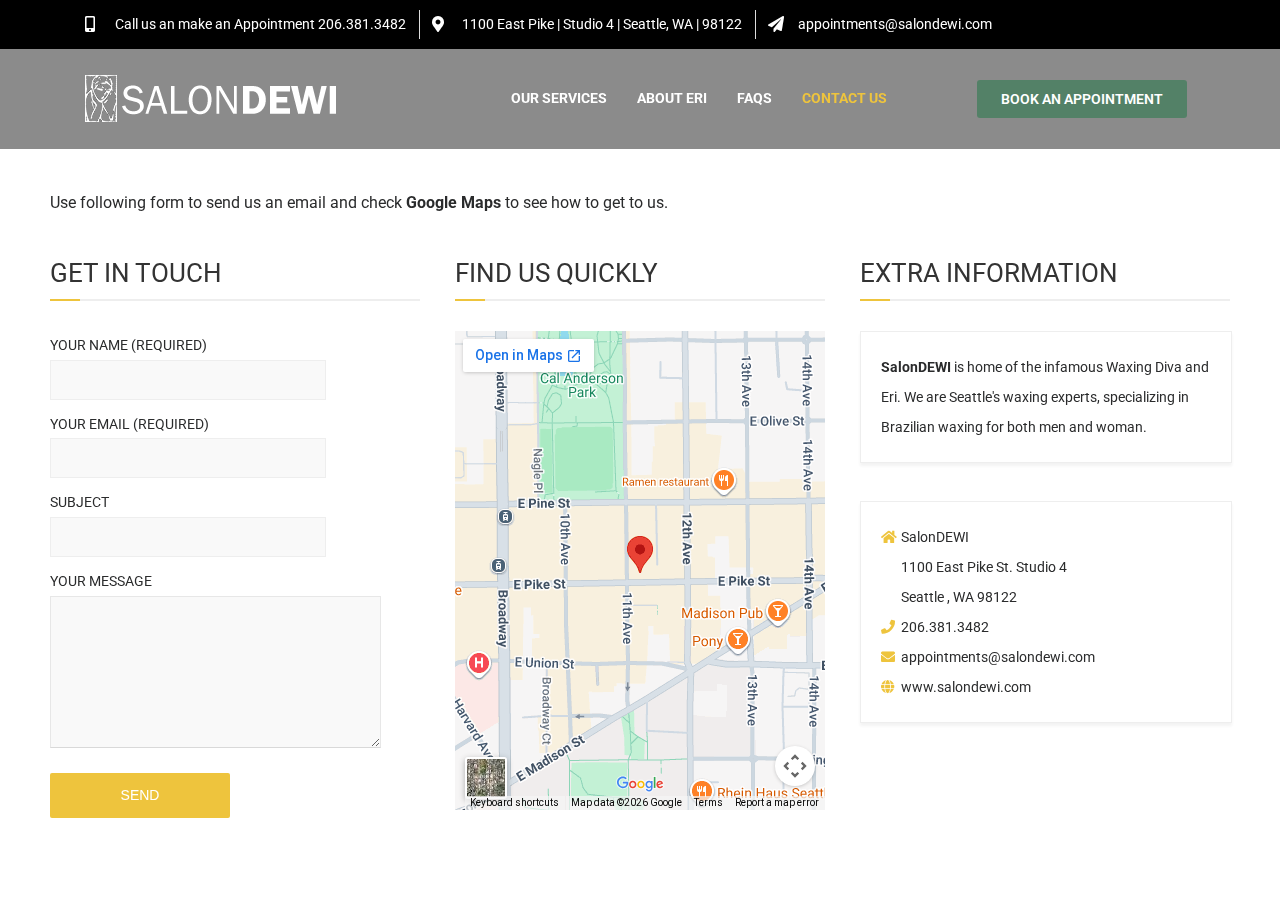The image size is (1280, 900).
Task: Click the paper plane icon beside the email
Action: point(776,24)
